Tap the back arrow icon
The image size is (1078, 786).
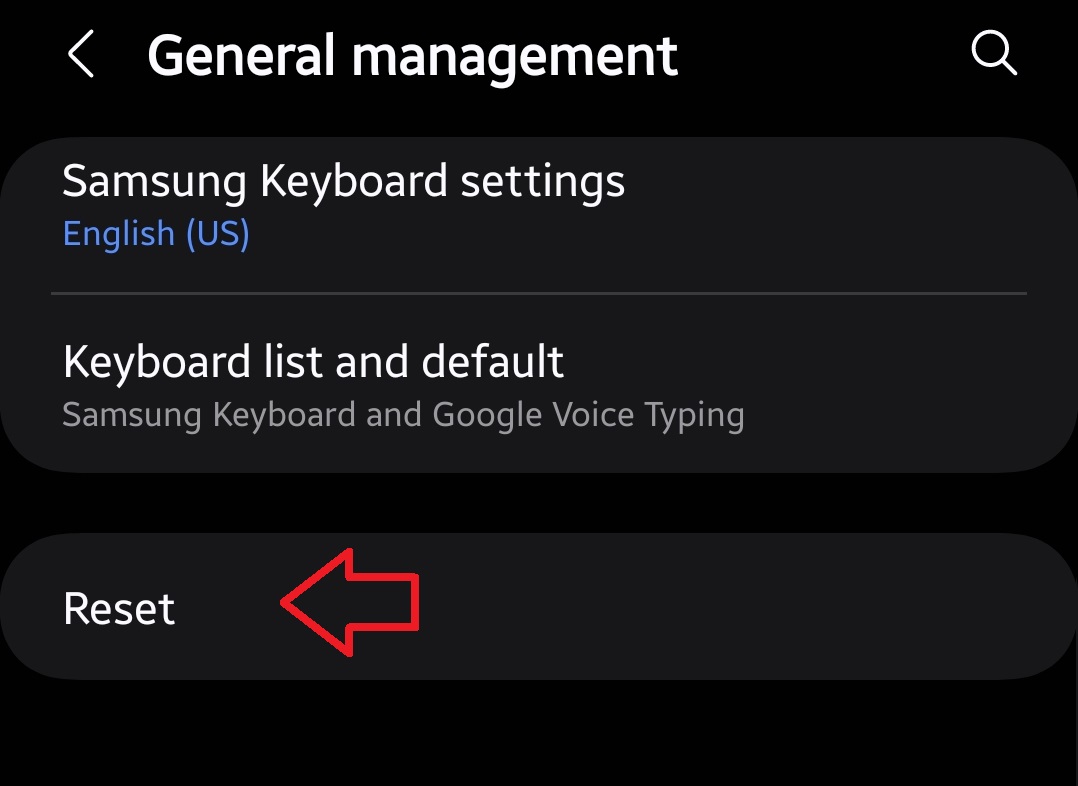81,54
